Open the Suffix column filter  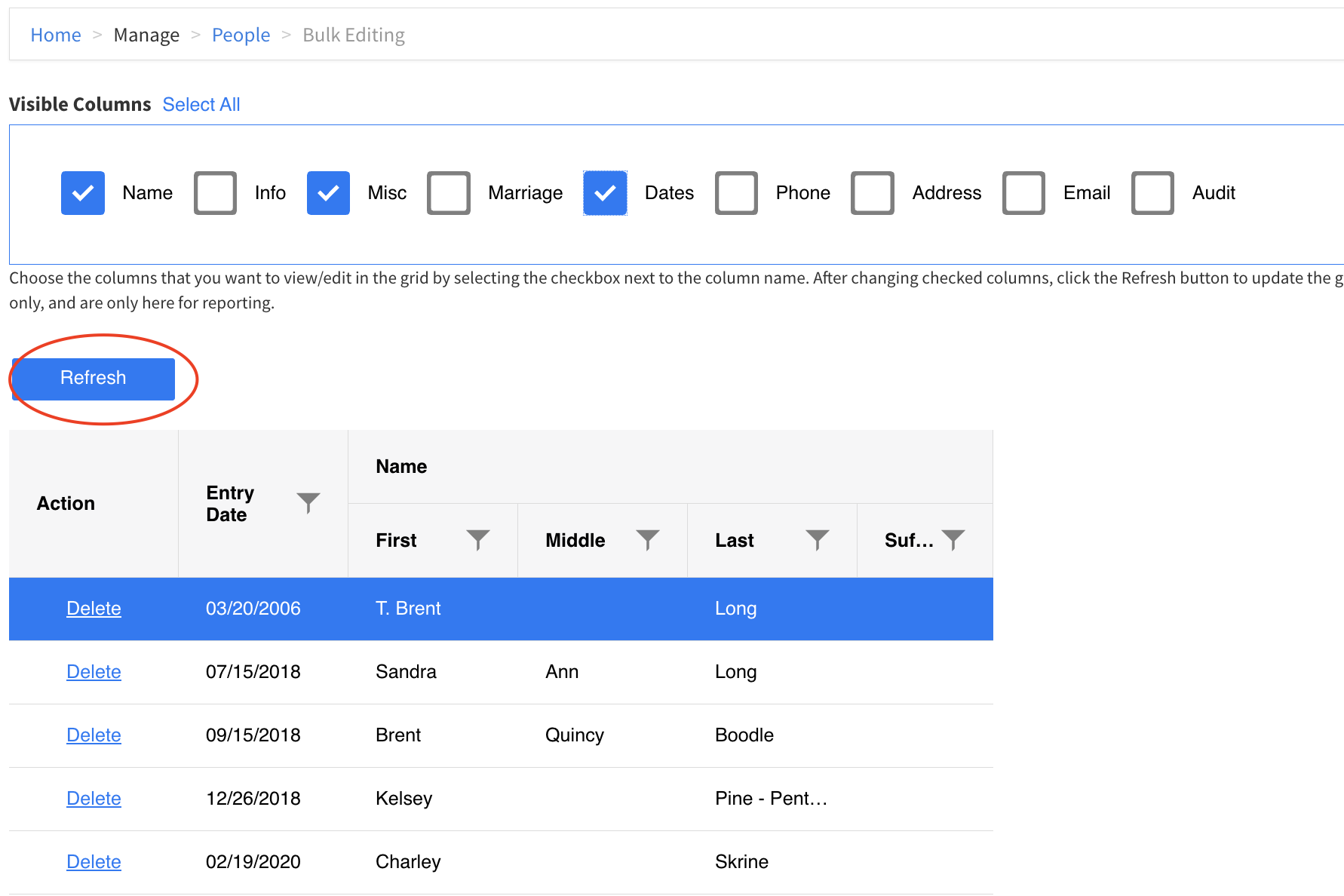[953, 540]
